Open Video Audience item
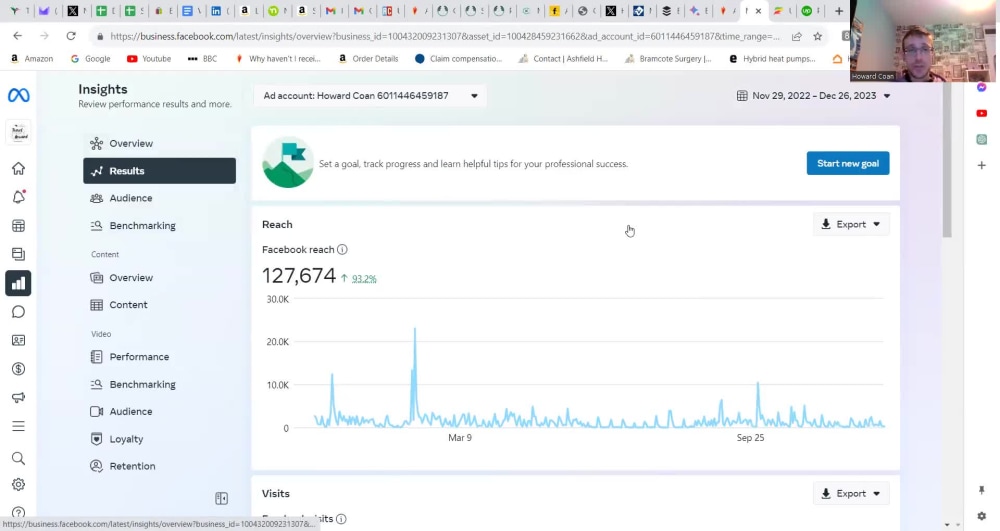 coord(159,412)
